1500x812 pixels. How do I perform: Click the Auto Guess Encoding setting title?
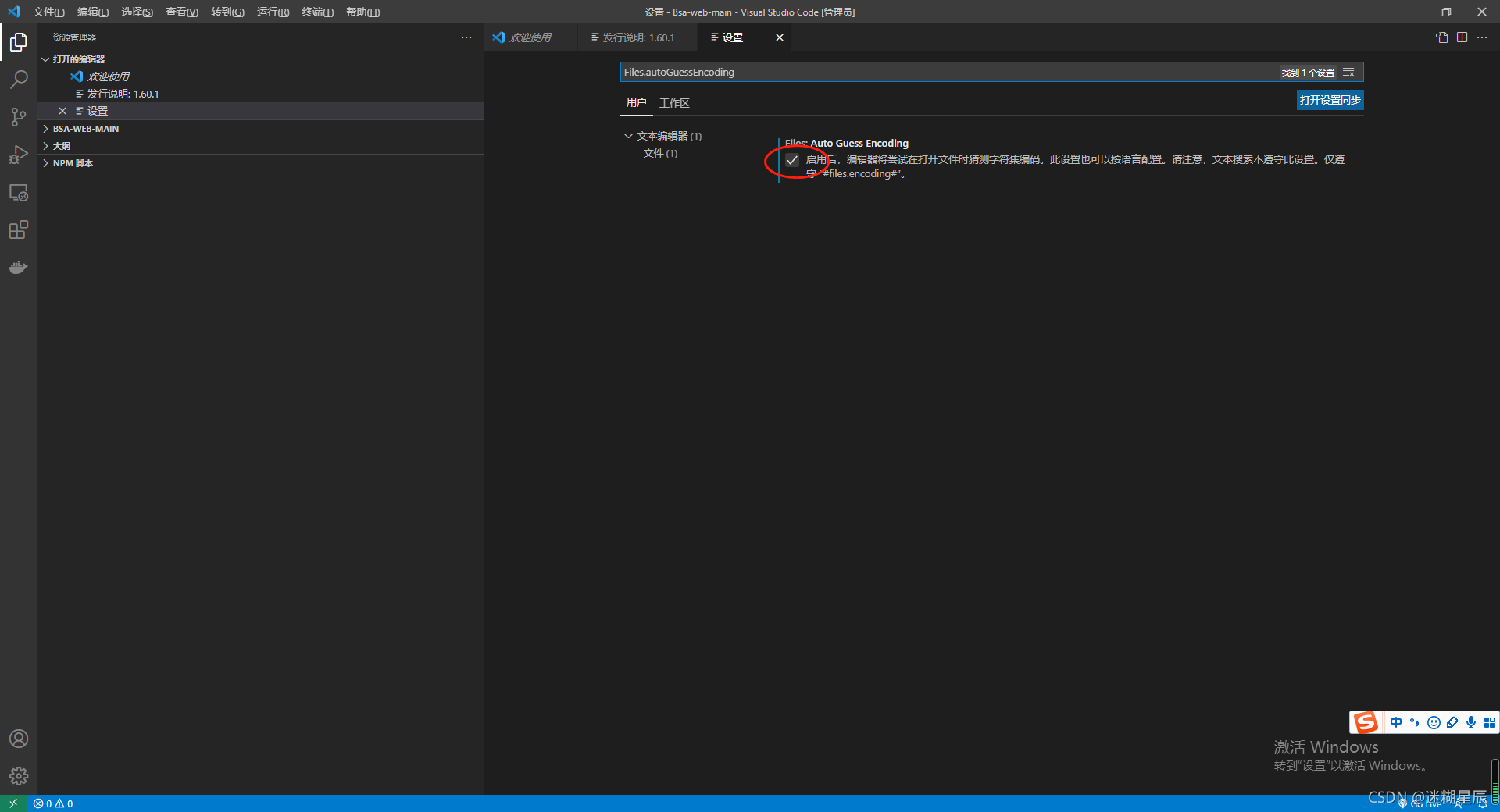[x=847, y=143]
